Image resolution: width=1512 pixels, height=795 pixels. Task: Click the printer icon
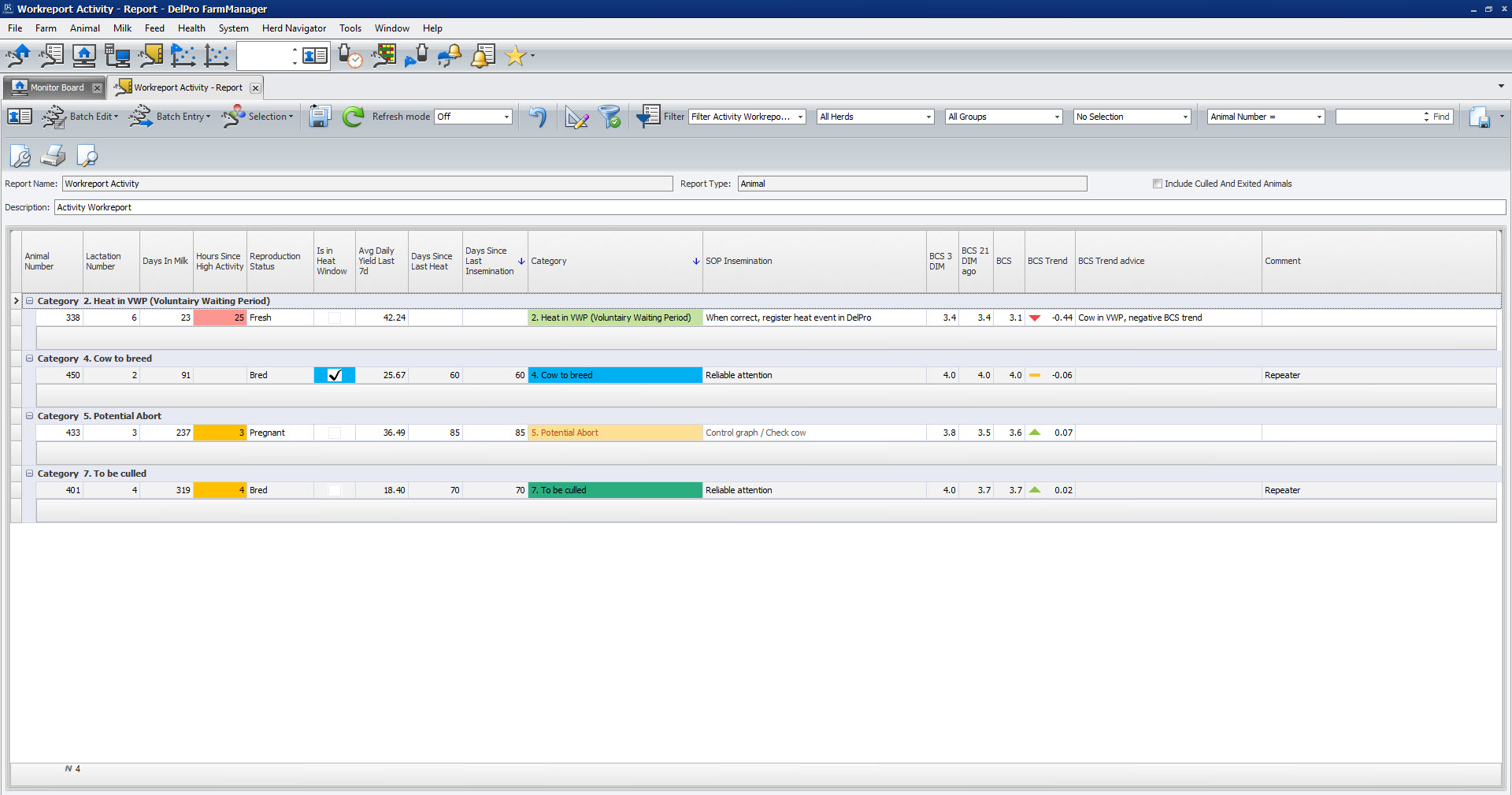(53, 156)
